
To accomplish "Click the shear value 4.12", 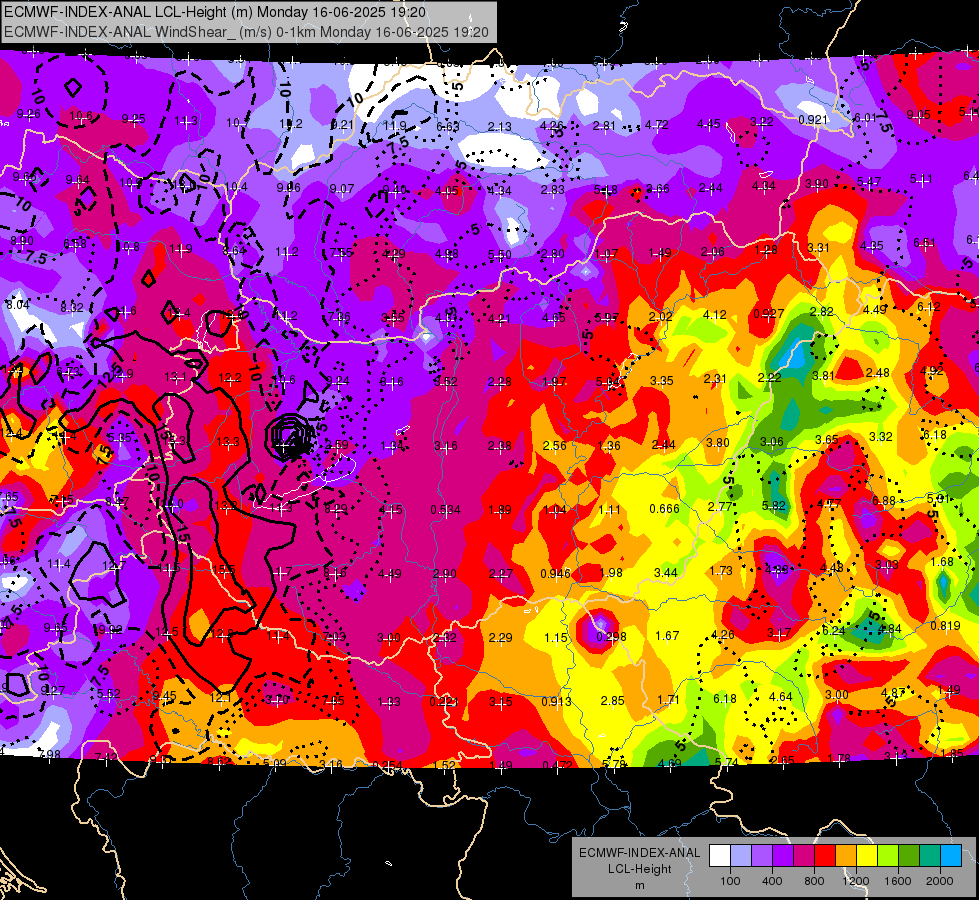I will [x=715, y=315].
